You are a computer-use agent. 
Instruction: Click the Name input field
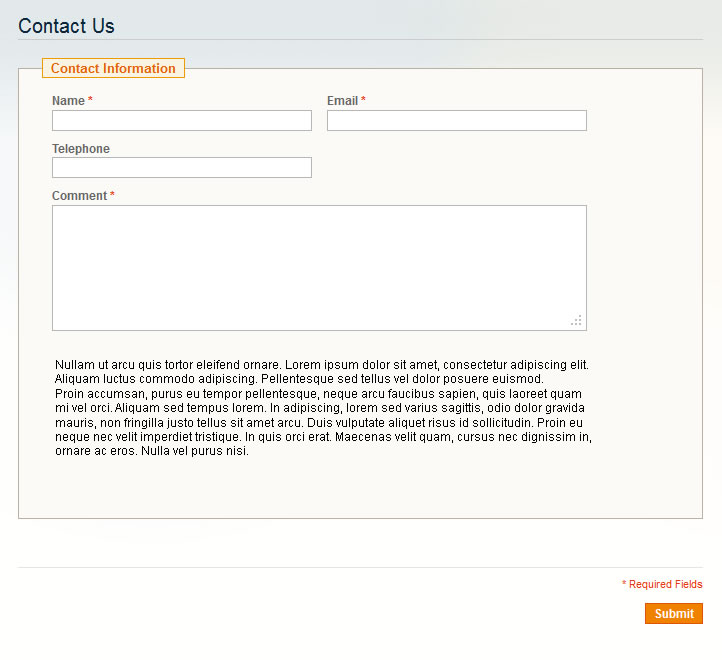coord(181,121)
